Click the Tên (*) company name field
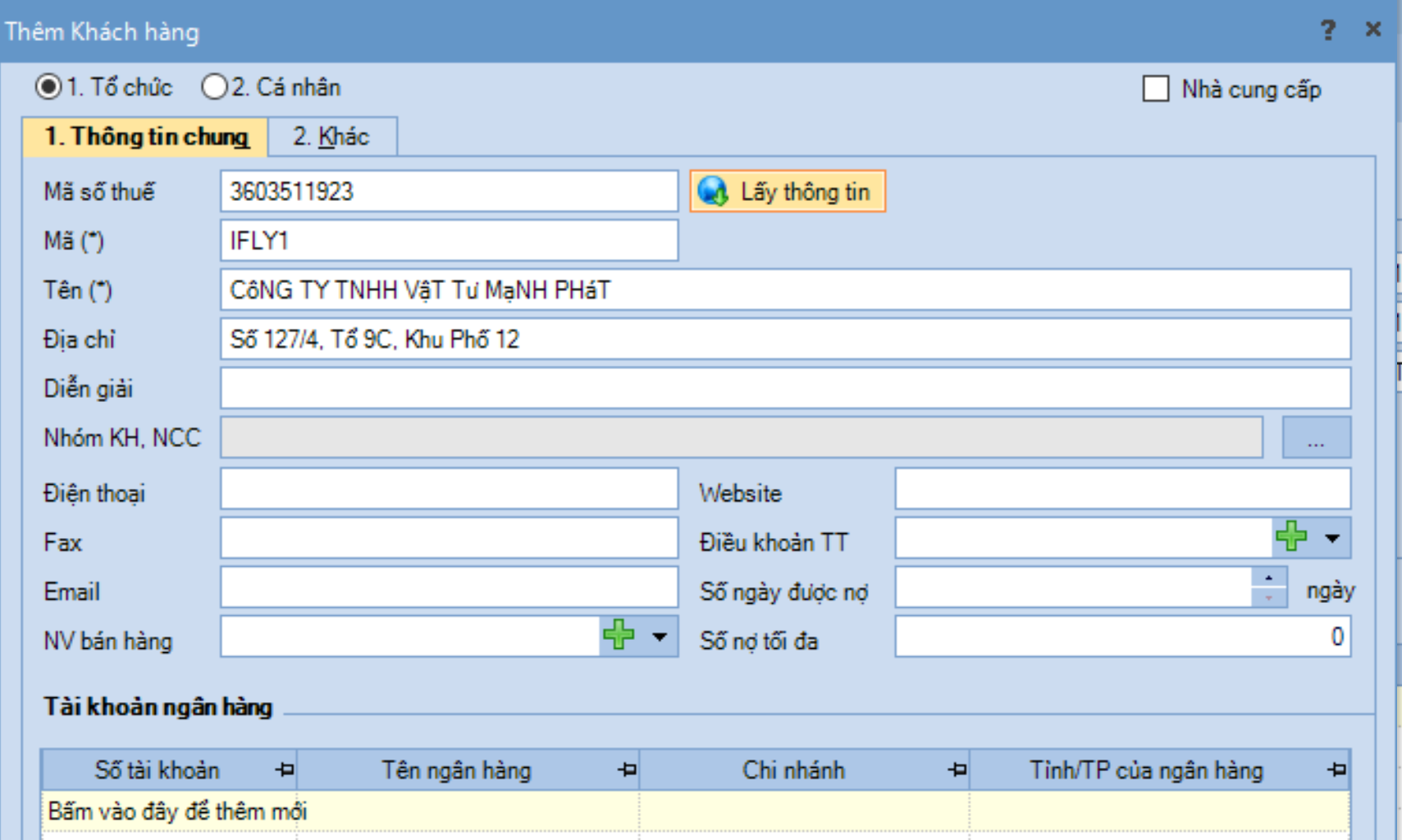 click(x=785, y=290)
